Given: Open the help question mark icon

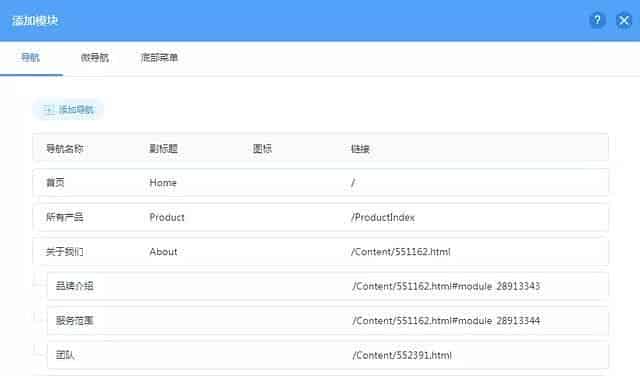Looking at the screenshot, I should pos(597,20).
